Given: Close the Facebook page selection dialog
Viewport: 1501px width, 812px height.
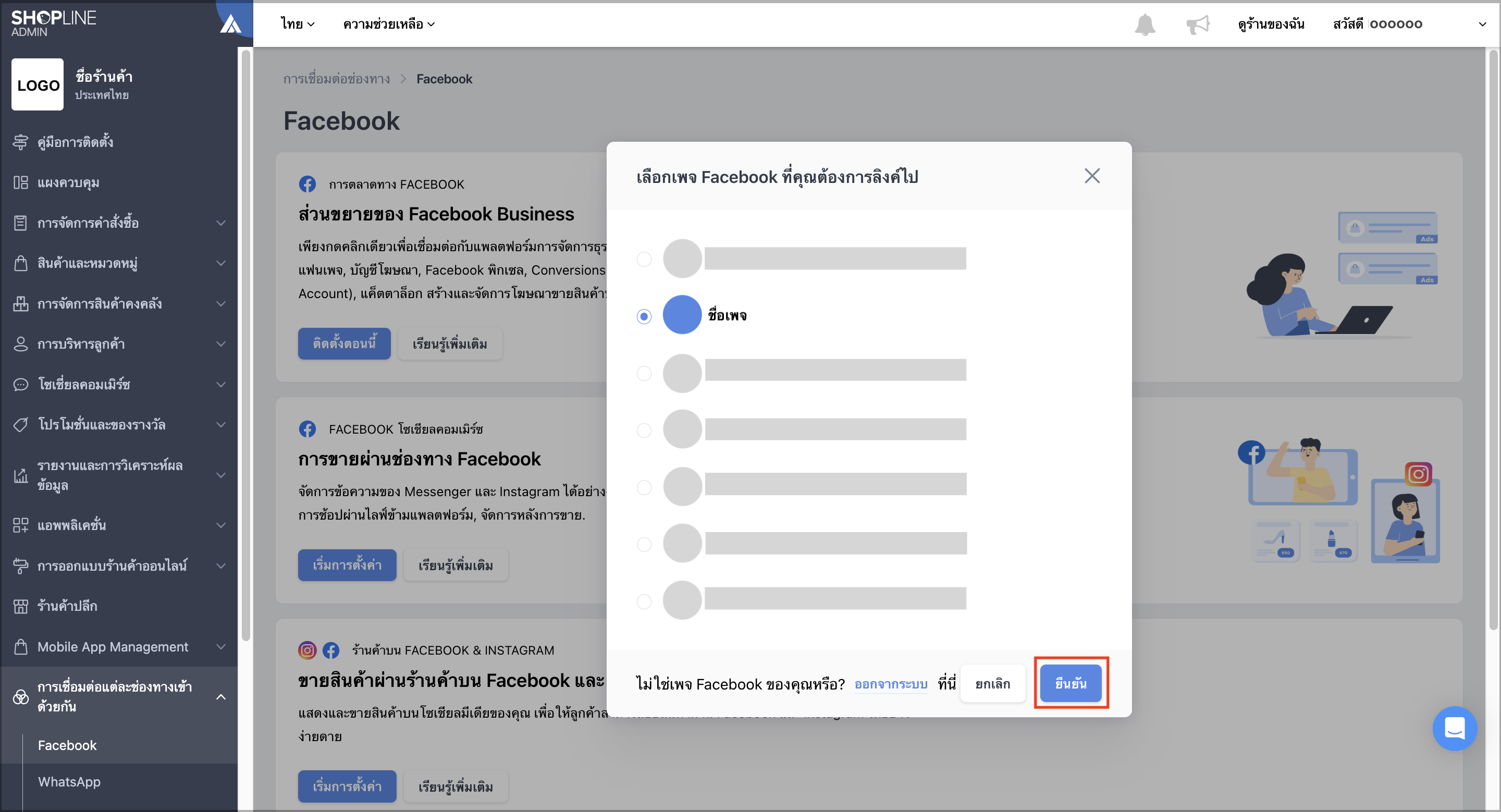Looking at the screenshot, I should (1092, 176).
